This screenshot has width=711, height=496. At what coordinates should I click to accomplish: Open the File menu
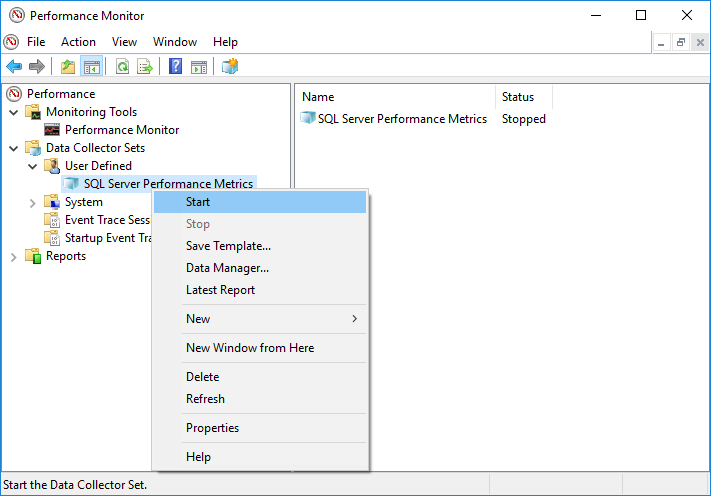tap(36, 42)
